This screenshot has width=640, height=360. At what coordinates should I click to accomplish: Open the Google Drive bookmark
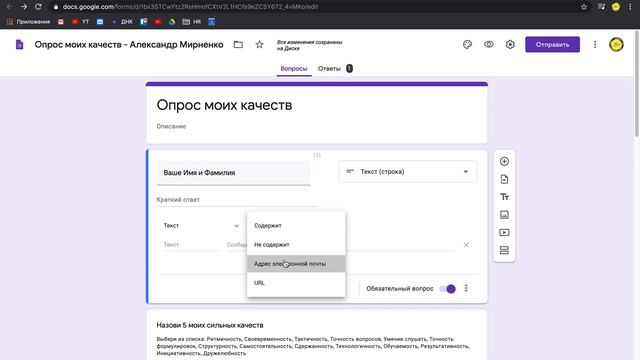(x=172, y=22)
